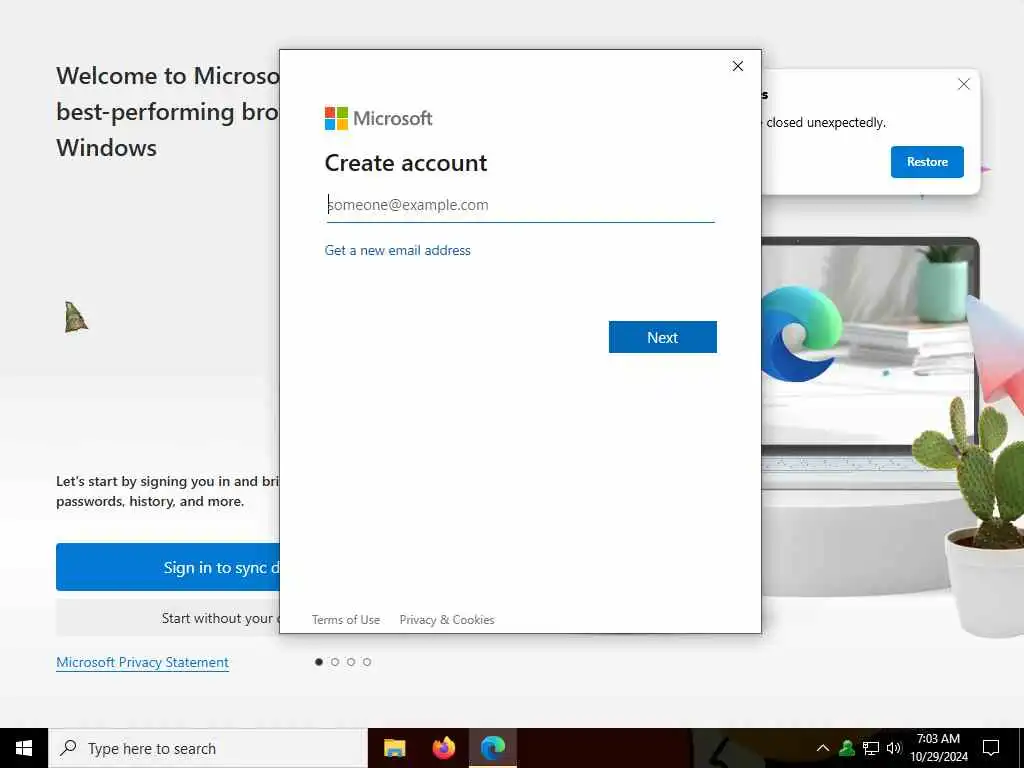Click the taskbar search magnifier icon
Screen dimensions: 1024x768
[x=69, y=748]
